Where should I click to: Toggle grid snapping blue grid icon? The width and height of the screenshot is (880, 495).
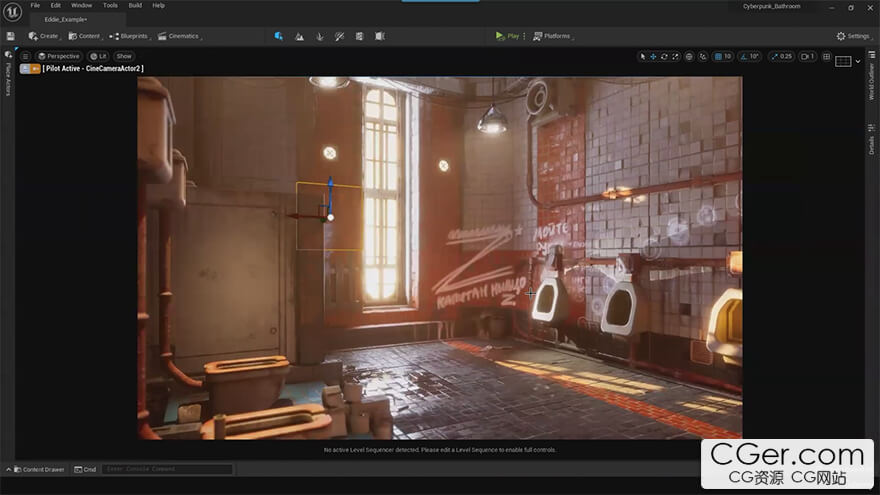pyautogui.click(x=718, y=57)
